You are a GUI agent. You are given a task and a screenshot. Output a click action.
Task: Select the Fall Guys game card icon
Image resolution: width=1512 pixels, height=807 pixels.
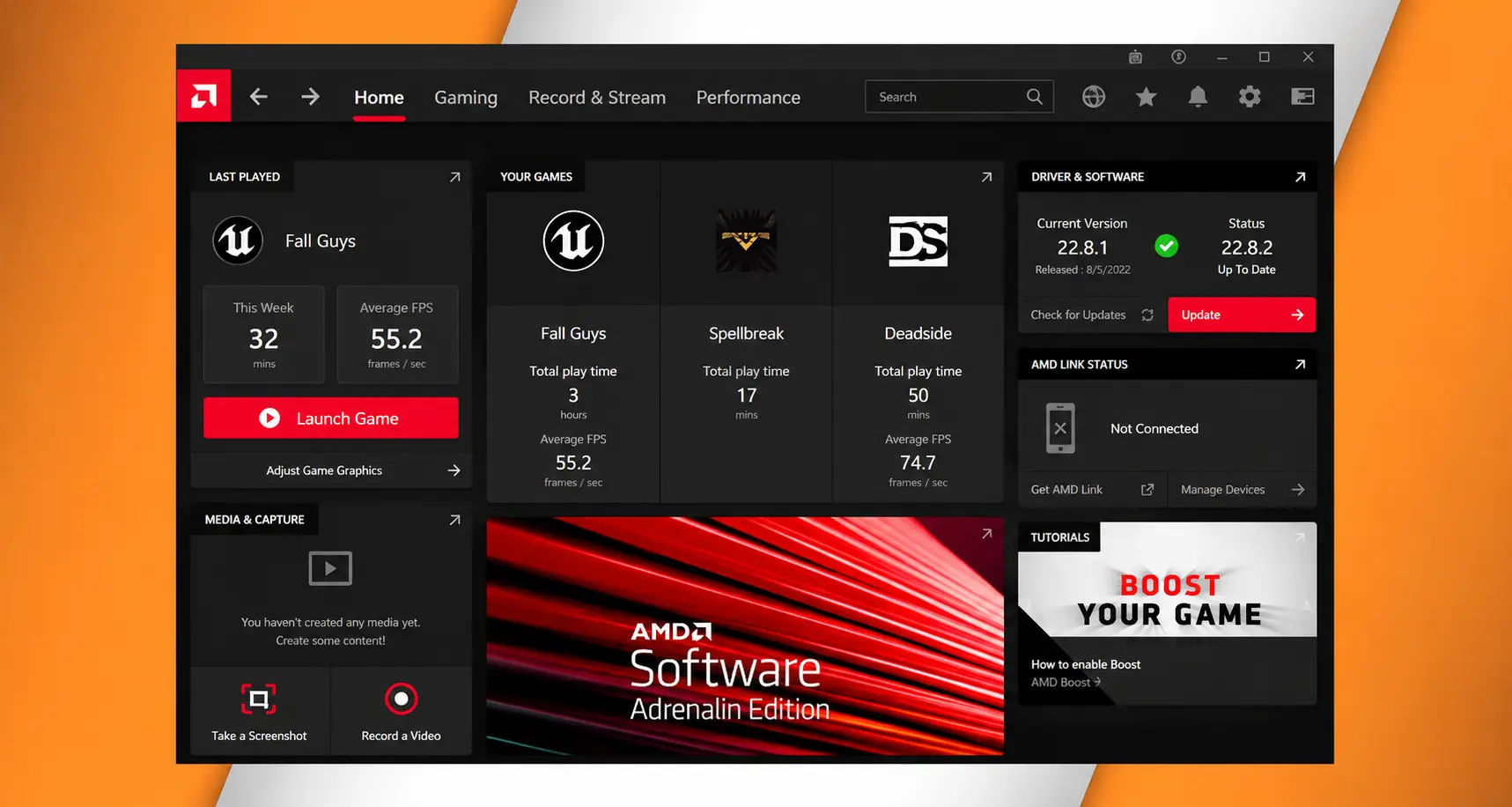point(573,241)
